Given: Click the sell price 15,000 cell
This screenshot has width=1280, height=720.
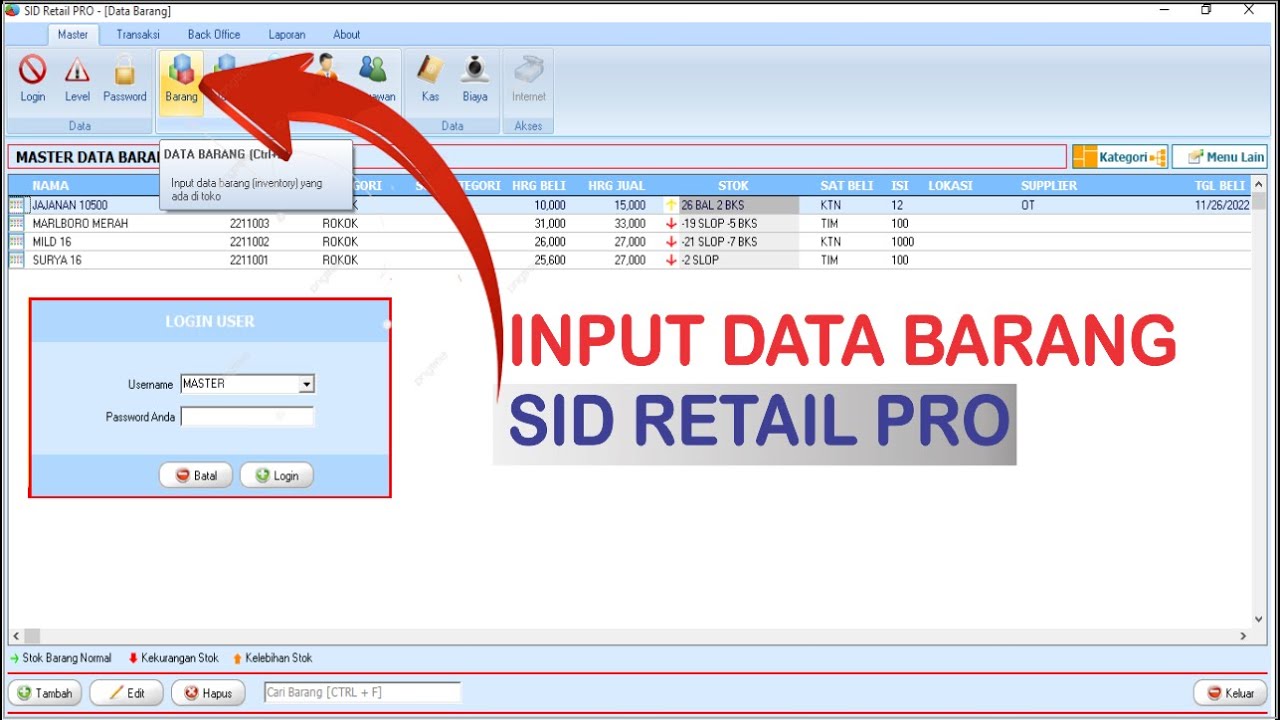Looking at the screenshot, I should click(x=630, y=205).
